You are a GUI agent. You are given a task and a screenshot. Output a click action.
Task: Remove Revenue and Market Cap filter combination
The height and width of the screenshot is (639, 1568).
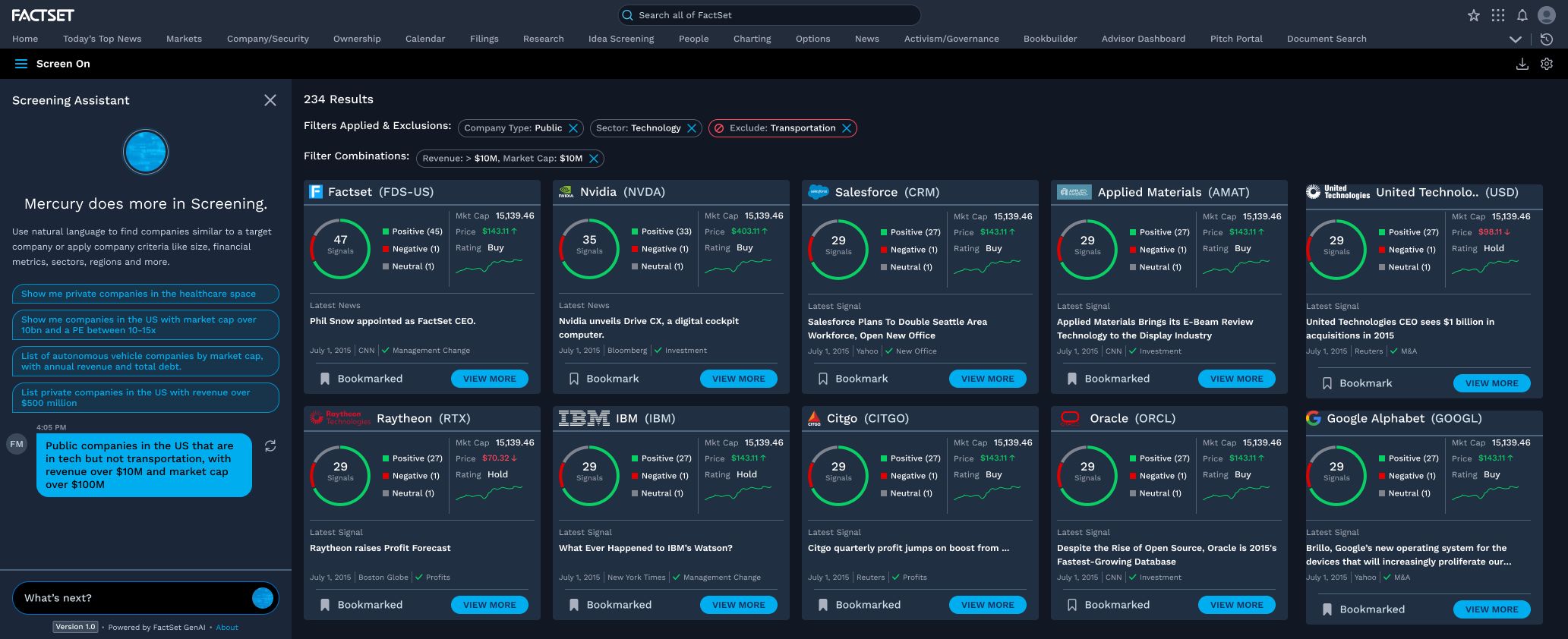pos(594,159)
